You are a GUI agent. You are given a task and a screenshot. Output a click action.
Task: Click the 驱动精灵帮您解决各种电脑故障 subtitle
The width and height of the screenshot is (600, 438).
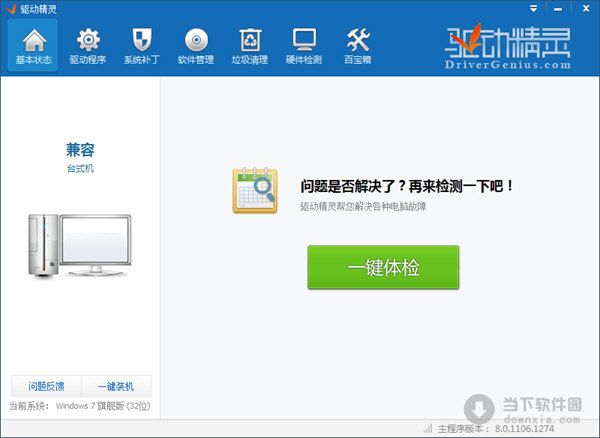[x=363, y=207]
